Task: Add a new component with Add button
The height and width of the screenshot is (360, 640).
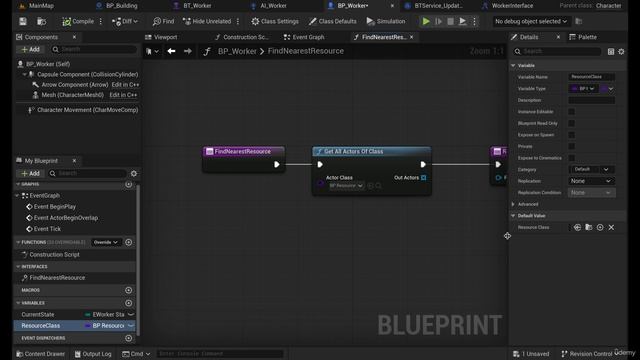Action: point(30,49)
